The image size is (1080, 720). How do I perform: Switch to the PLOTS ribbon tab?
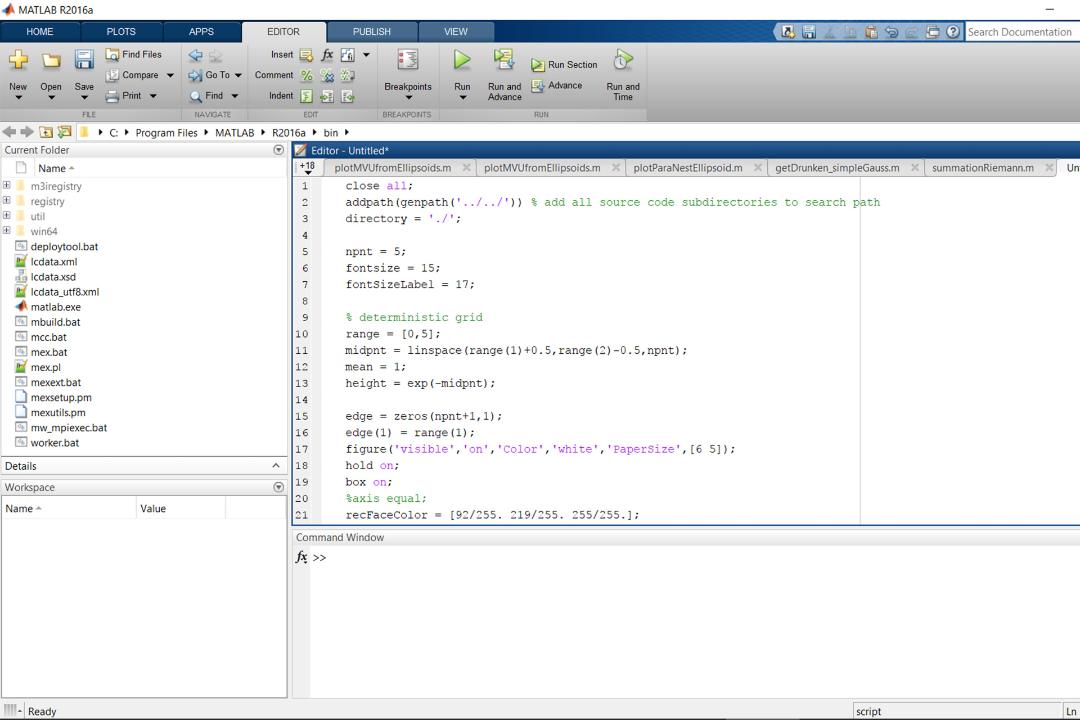point(121,32)
